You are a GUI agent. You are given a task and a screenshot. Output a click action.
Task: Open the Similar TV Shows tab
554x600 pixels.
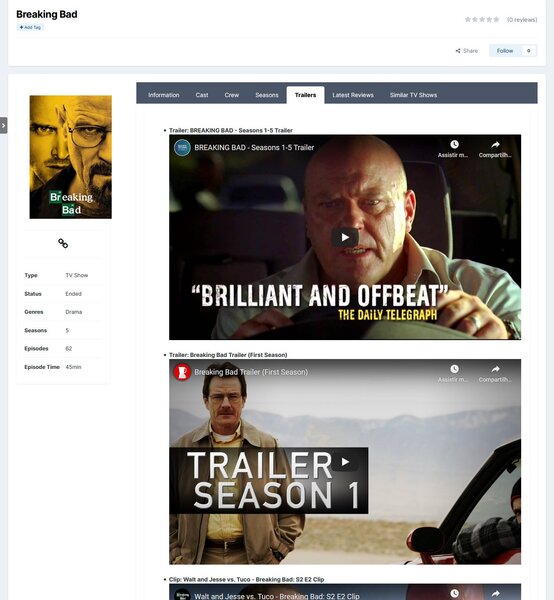(413, 95)
